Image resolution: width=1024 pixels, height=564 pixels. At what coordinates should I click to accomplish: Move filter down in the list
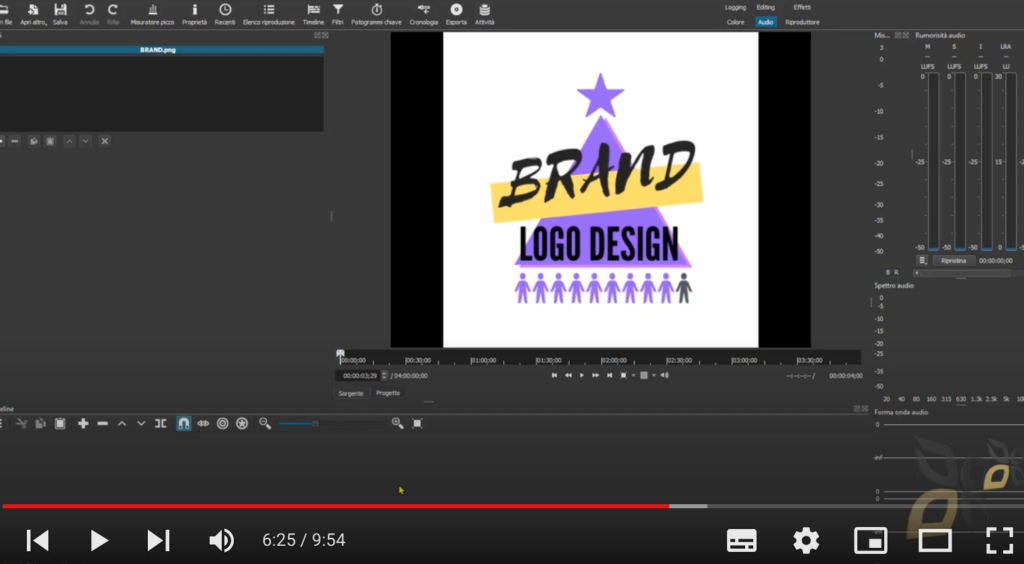coord(86,141)
